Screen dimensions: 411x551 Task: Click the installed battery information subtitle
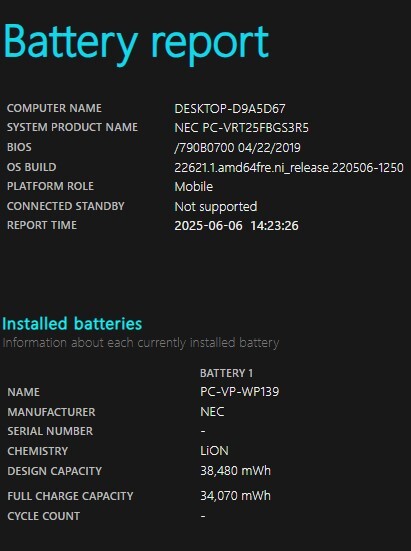141,343
